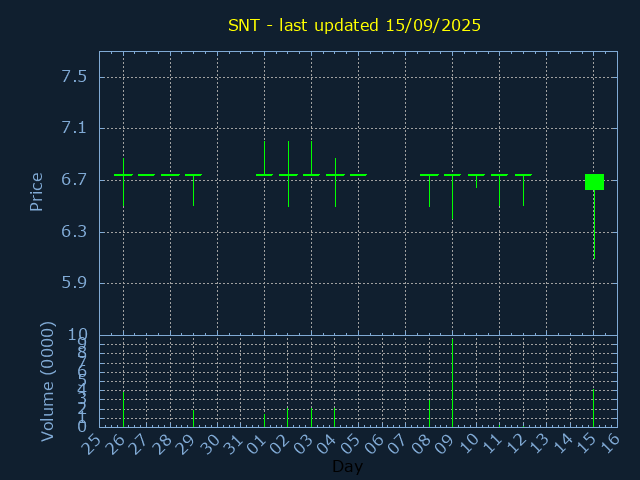The height and width of the screenshot is (480, 640).
Task: Click the Volume (0000) axis title
Action: pos(47,382)
